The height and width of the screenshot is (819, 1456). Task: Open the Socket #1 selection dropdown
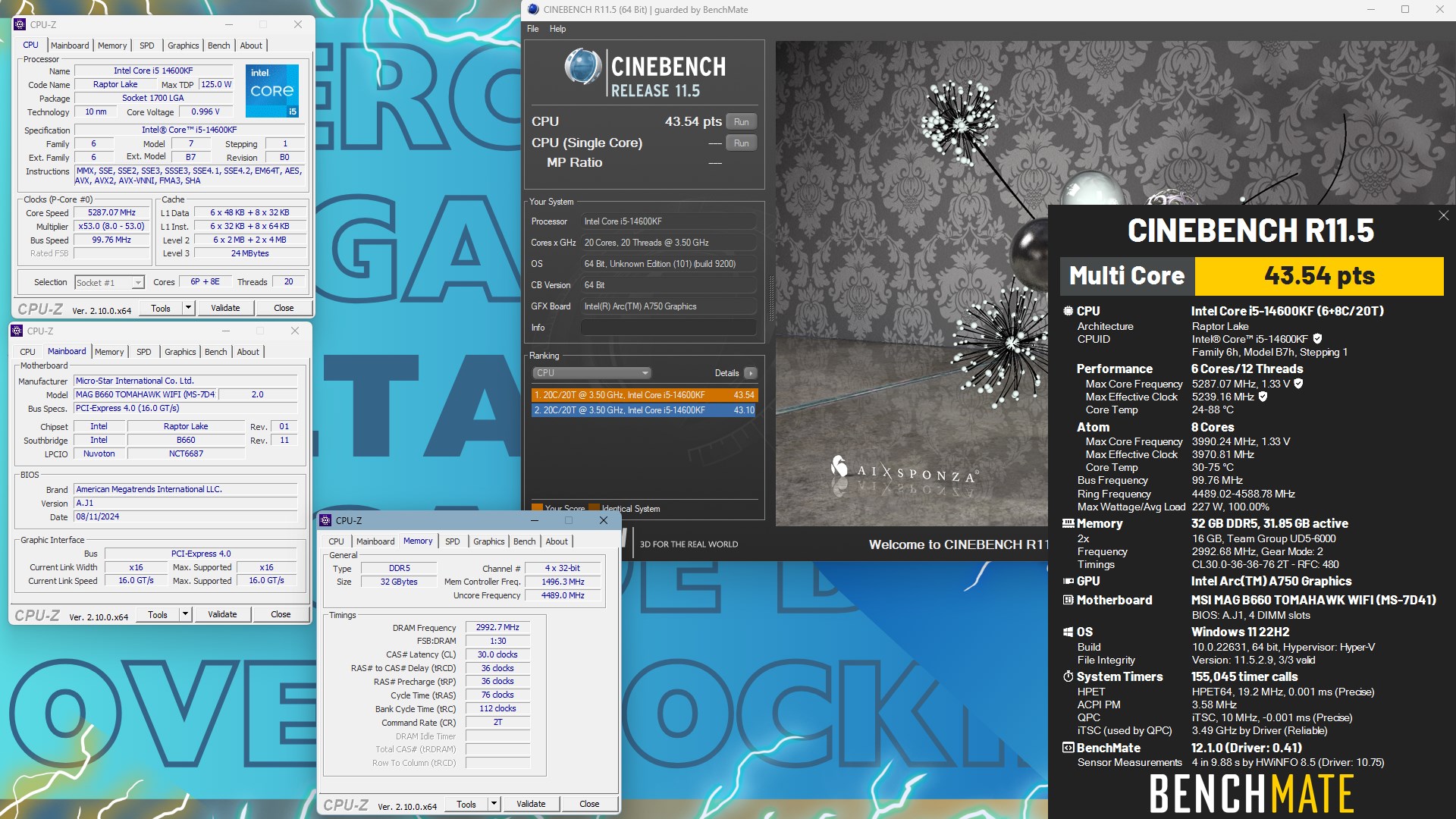click(x=137, y=283)
